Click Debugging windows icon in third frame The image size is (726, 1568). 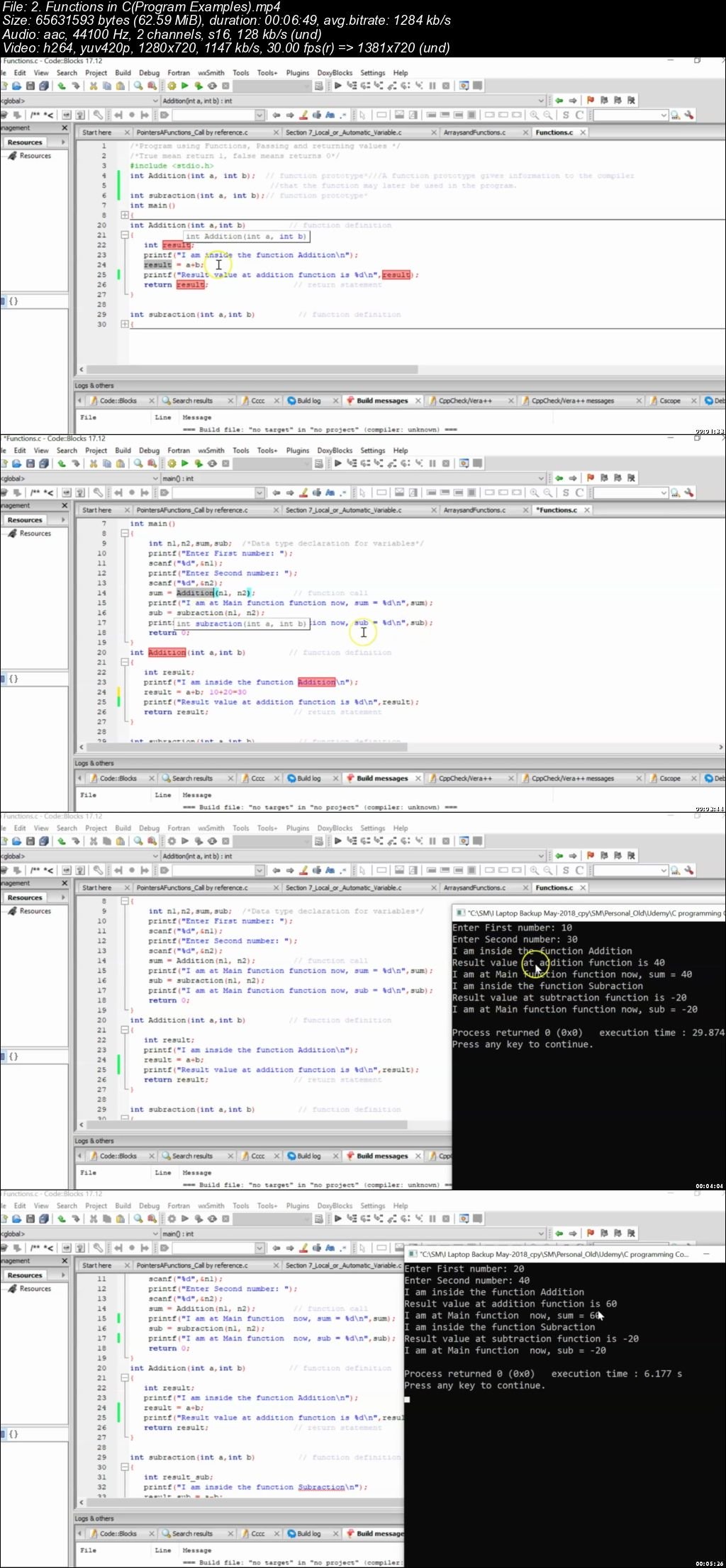pos(464,841)
